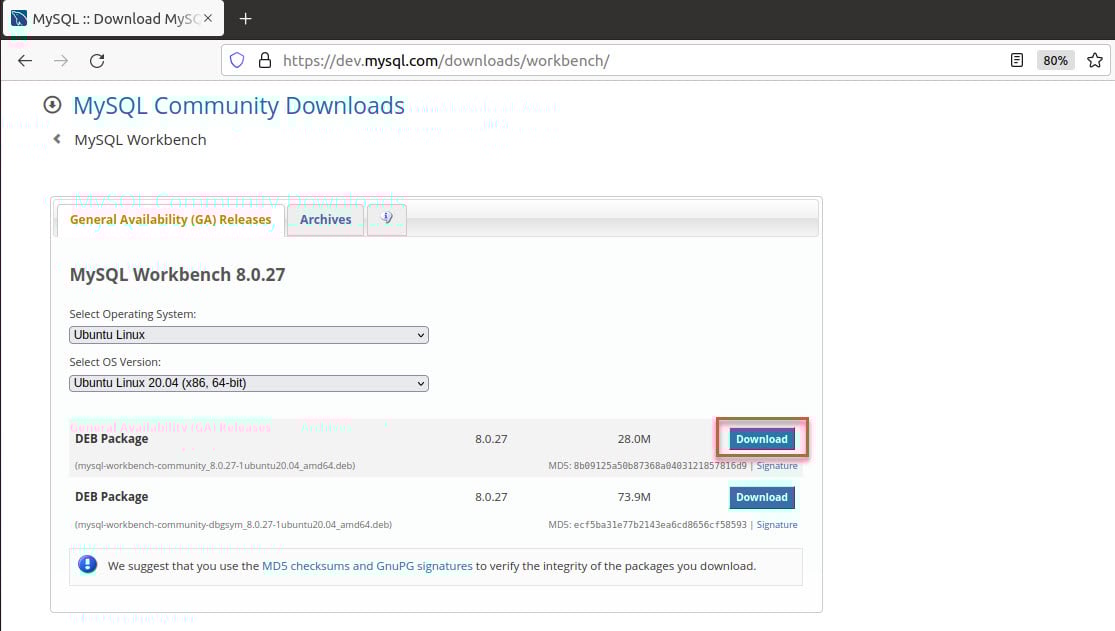Click the blue exclamation info icon
Screen dimensions: 1115x631
(x=87, y=565)
